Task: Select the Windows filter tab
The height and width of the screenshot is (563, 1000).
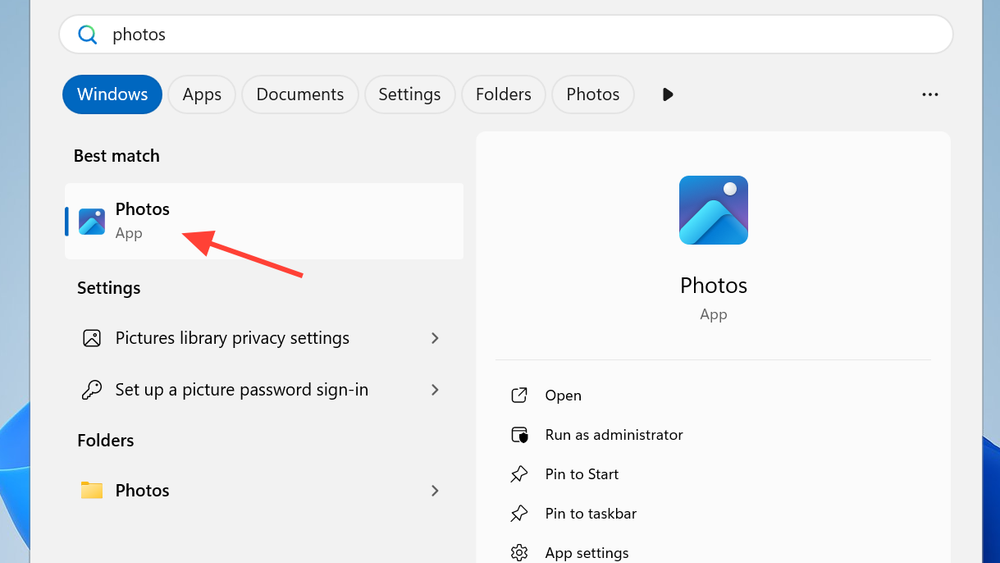Action: click(x=112, y=94)
